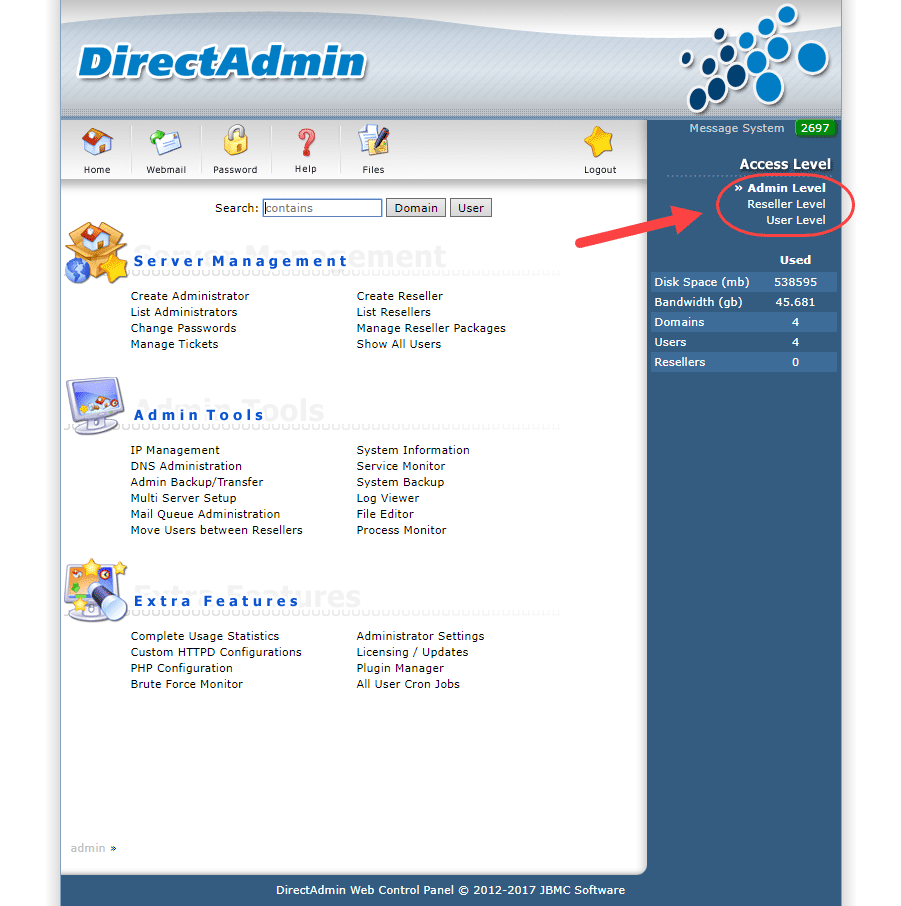Click the Message System count badge

pos(815,128)
